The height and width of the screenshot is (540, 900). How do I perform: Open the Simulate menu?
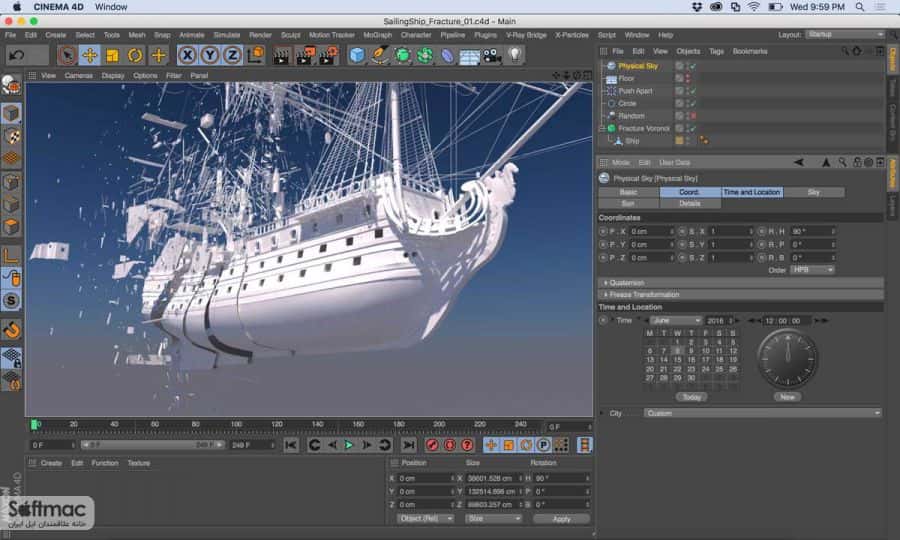(227, 35)
